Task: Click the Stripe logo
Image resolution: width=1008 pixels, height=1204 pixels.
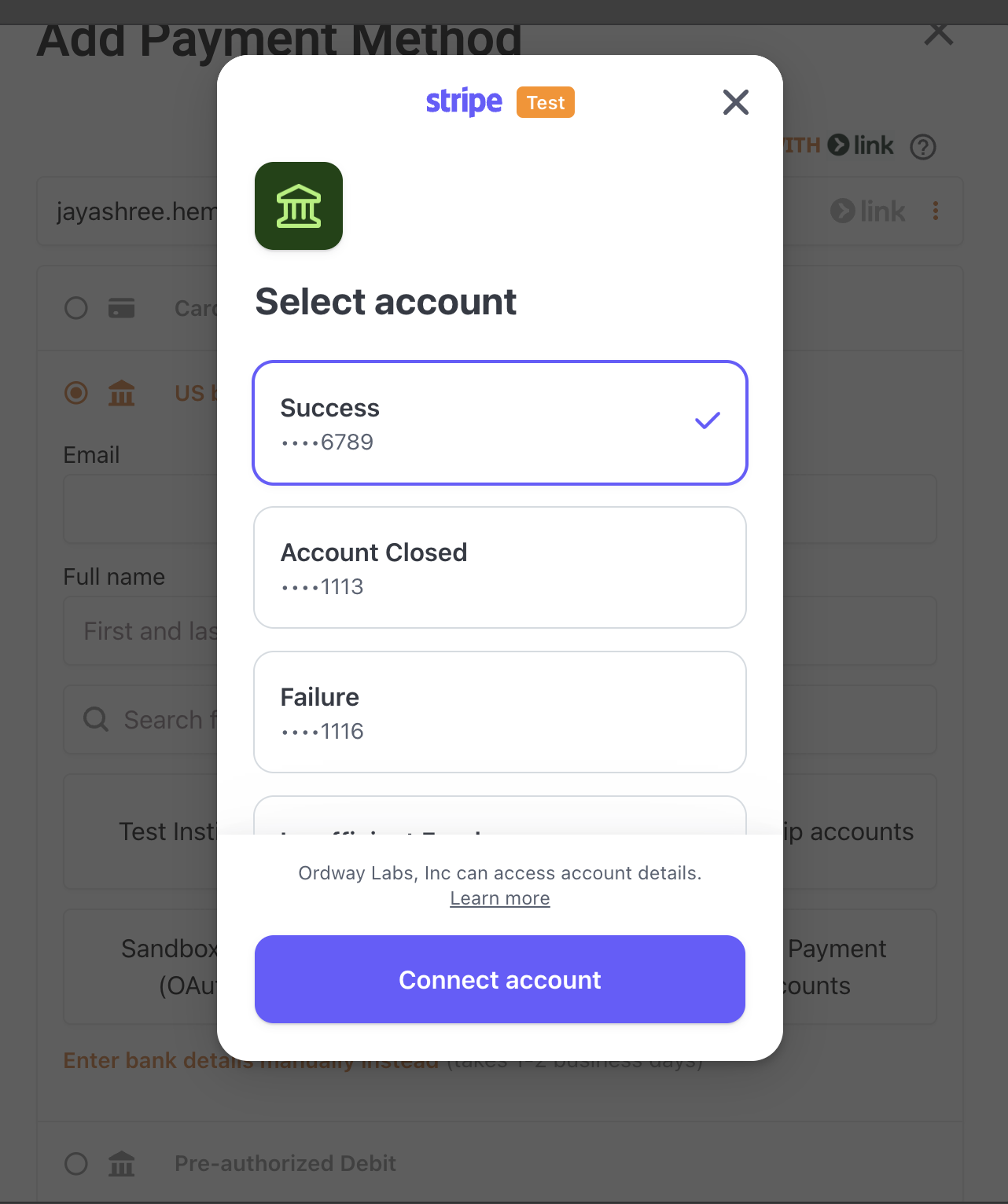Action: tap(464, 102)
